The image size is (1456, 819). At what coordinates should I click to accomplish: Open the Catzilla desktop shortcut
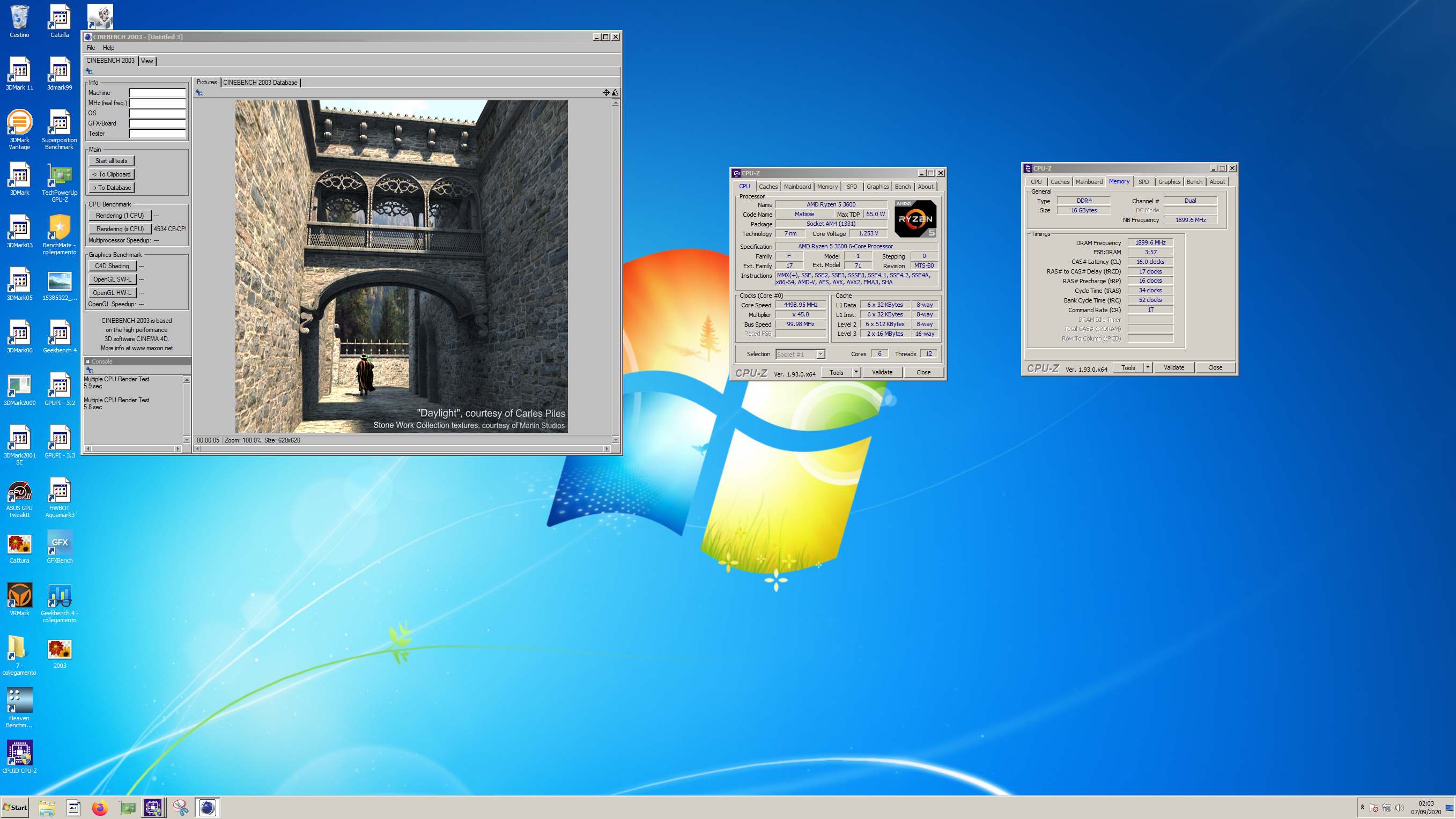coord(60,21)
